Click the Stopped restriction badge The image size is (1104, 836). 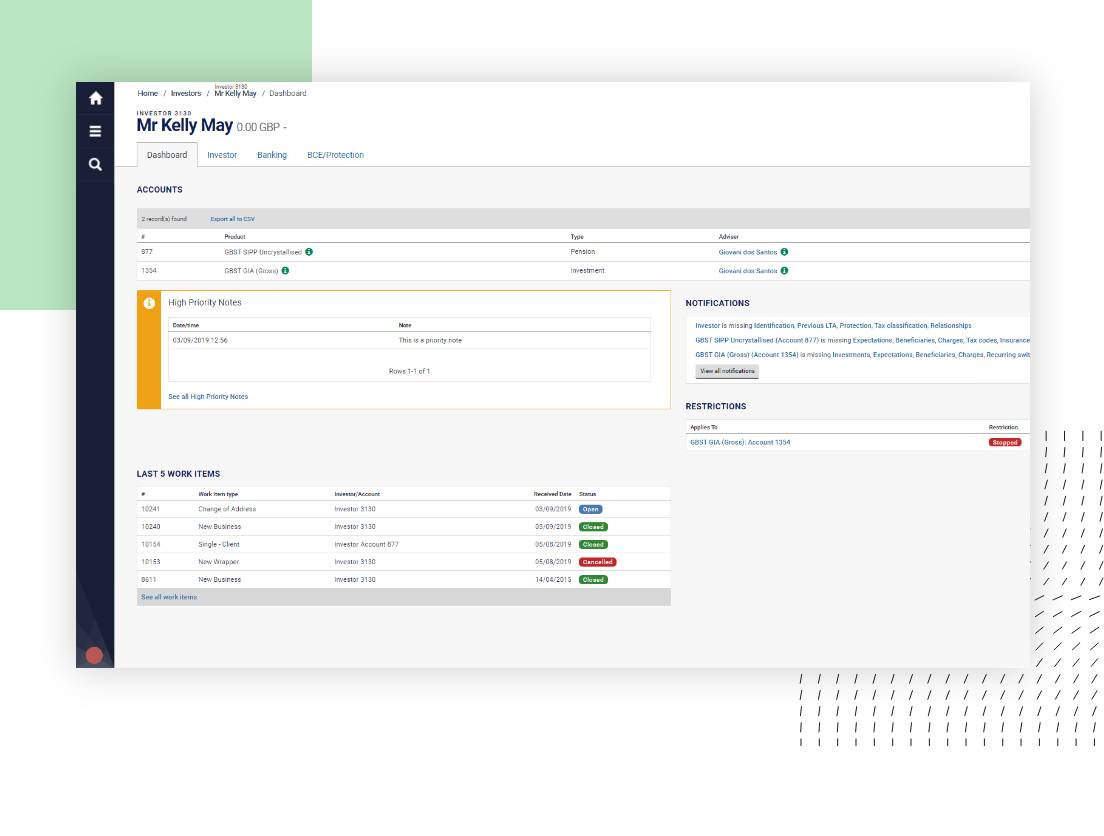[x=1004, y=442]
